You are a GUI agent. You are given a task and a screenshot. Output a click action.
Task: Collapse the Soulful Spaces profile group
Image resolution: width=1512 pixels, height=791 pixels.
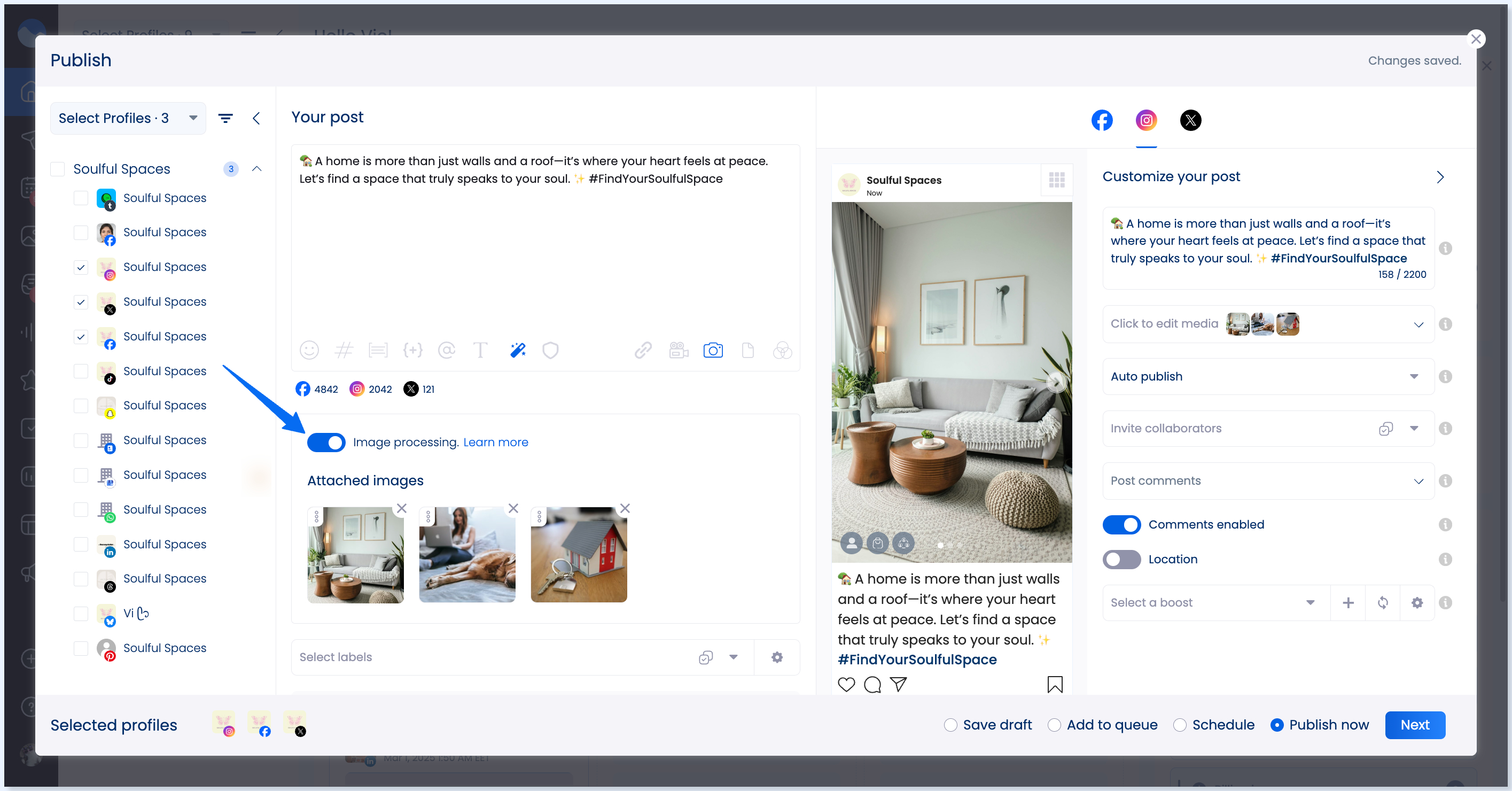(256, 169)
